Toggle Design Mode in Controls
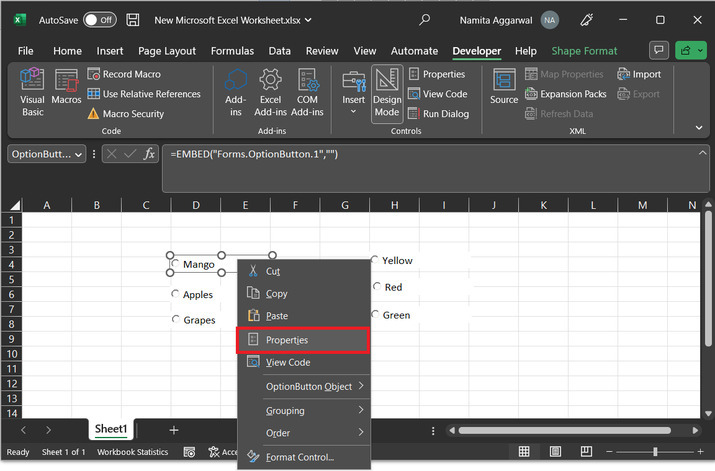This screenshot has height=471, width=715. coord(386,92)
